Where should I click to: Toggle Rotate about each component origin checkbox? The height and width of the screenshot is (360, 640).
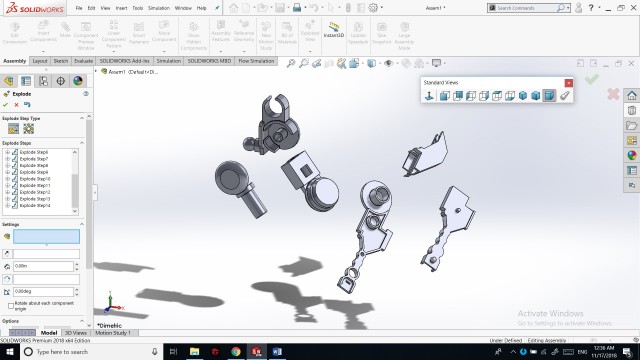point(11,306)
